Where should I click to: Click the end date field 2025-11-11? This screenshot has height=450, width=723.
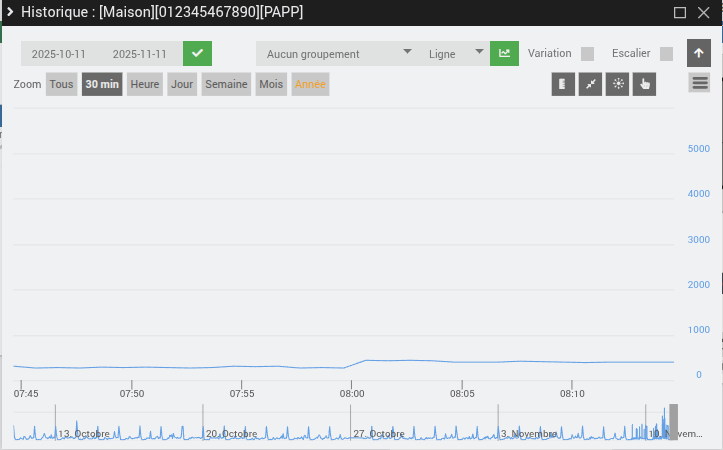pyautogui.click(x=140, y=54)
